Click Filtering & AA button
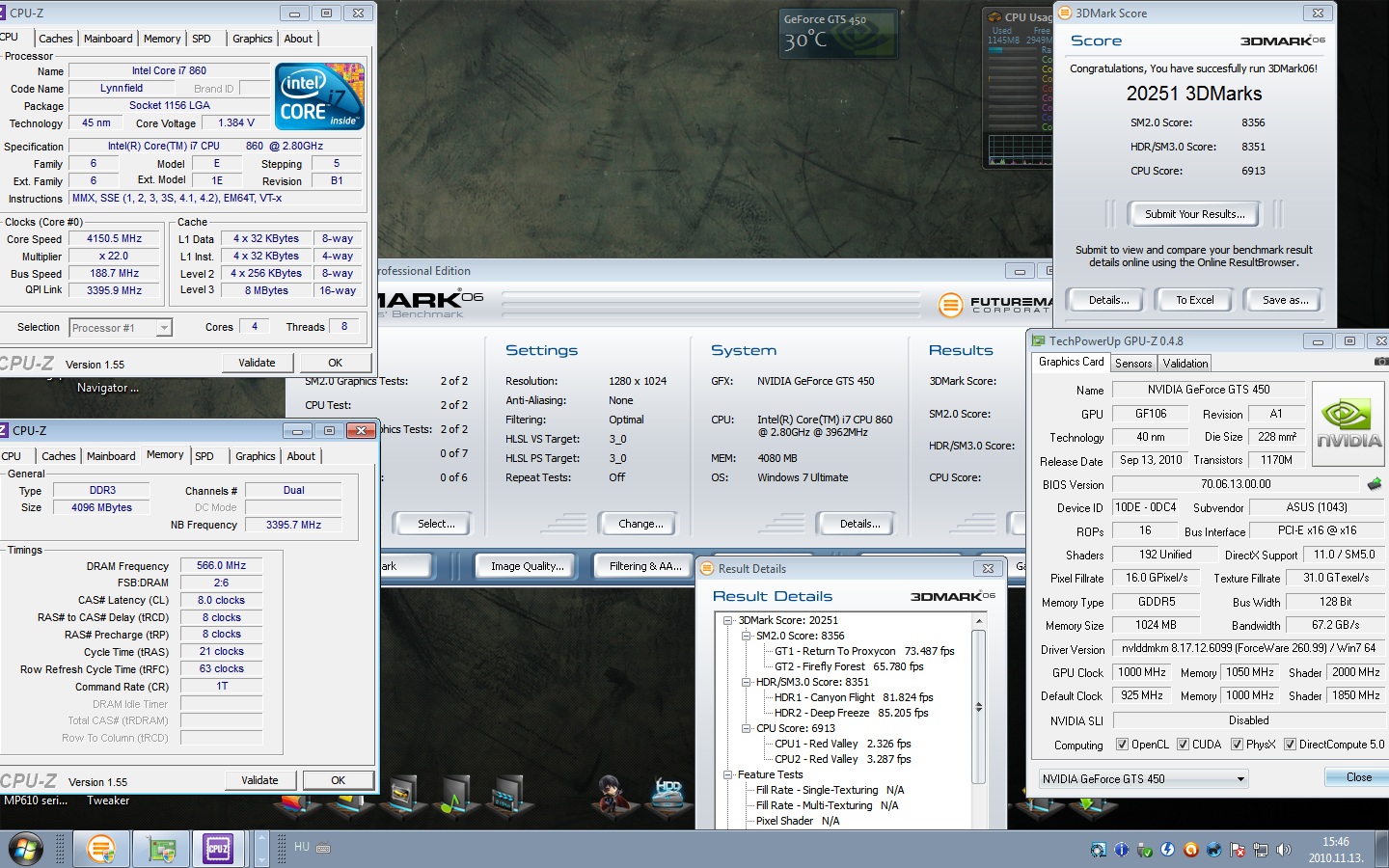1389x868 pixels. click(x=644, y=566)
